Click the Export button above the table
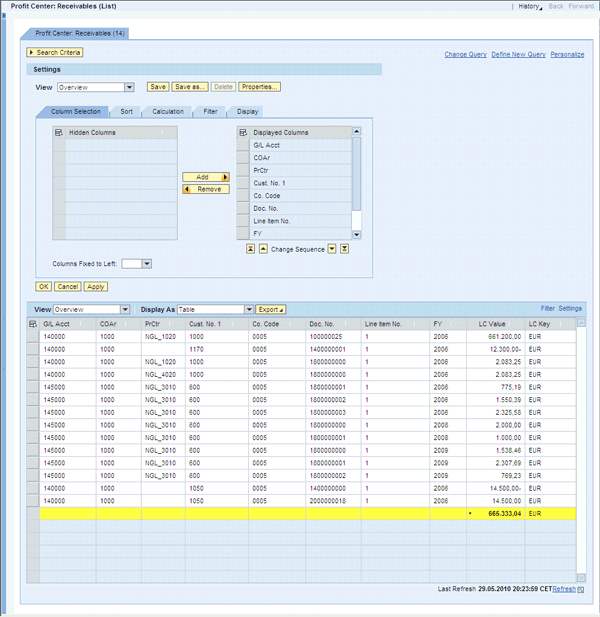The width and height of the screenshot is (600, 617). (x=271, y=310)
